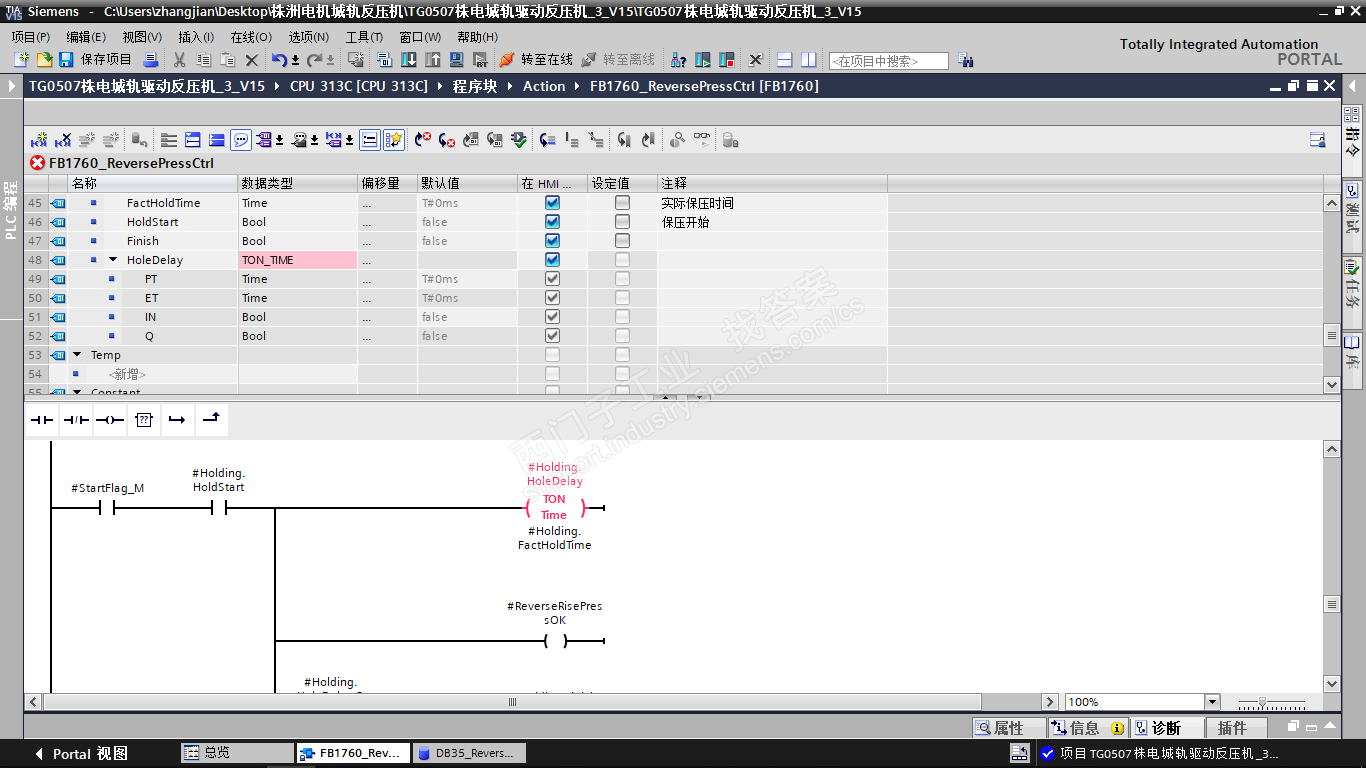Click the Copy icon in main toolbar

[x=203, y=60]
